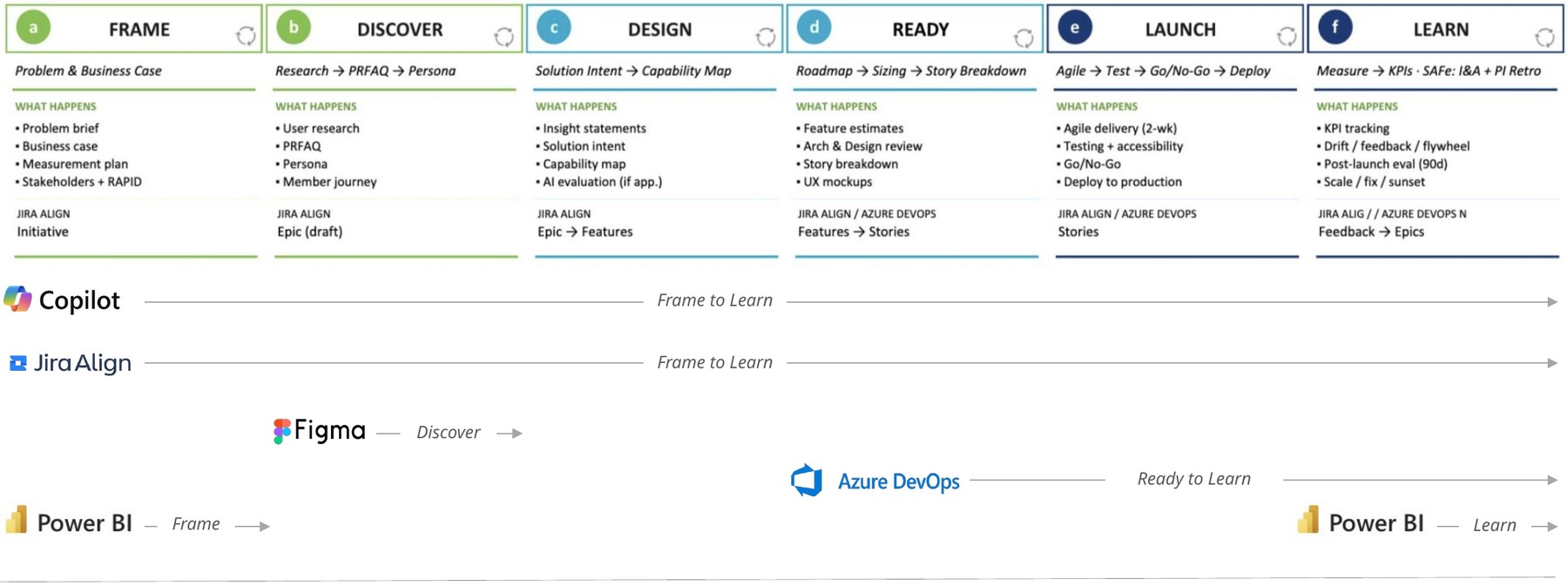The width and height of the screenshot is (1568, 586).
Task: Click the refresh cycle icon in DISCOVER header
Action: (504, 37)
